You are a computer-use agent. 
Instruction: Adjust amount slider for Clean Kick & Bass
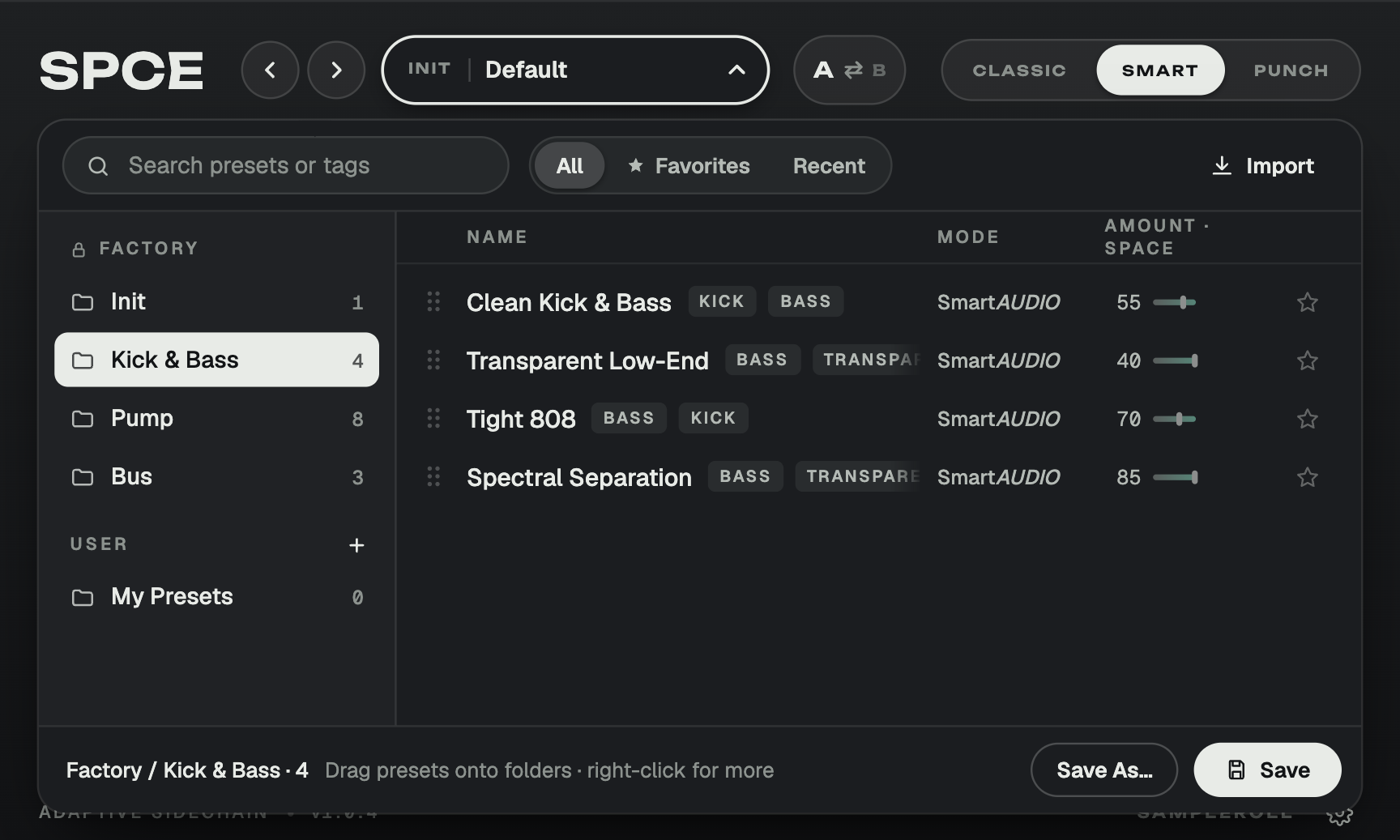pyautogui.click(x=1175, y=302)
